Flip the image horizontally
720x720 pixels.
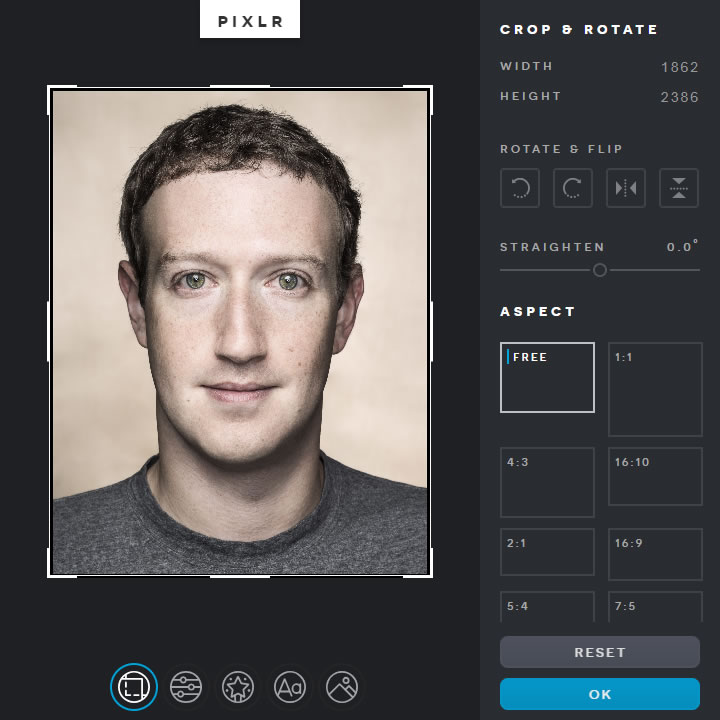(626, 188)
